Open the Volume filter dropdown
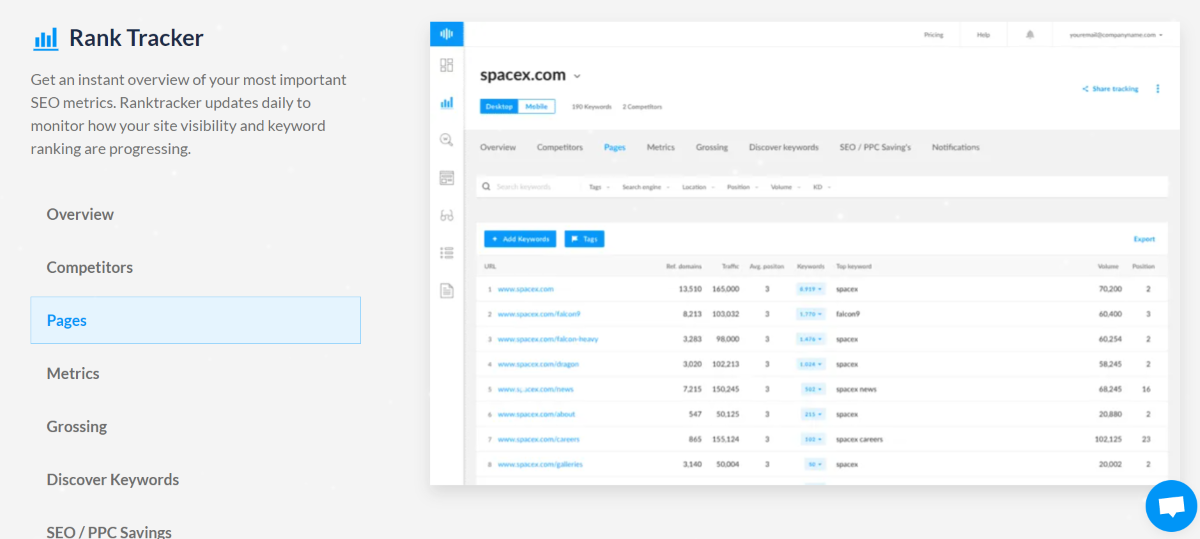 point(786,187)
